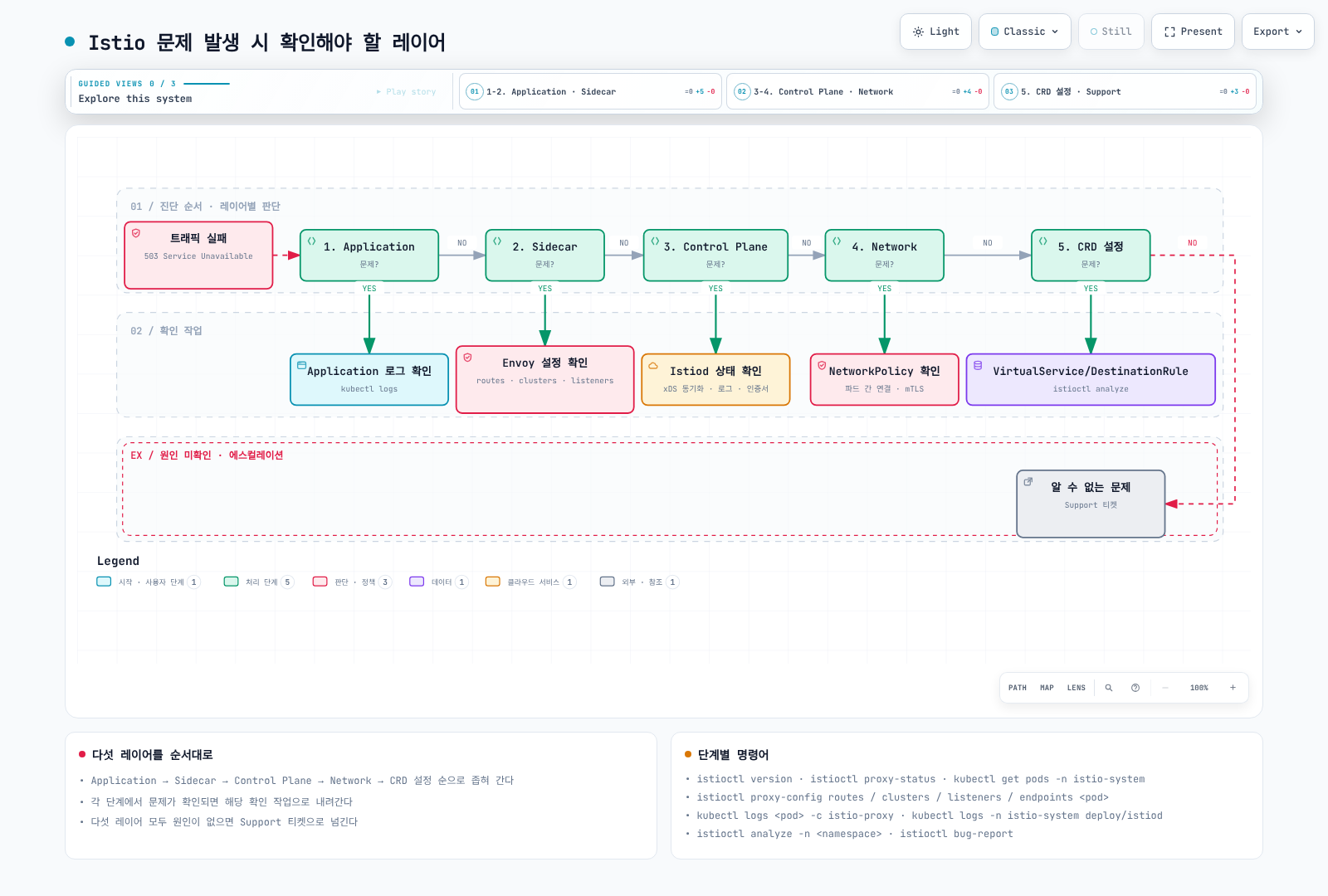Toggle 클라우드 서비스 legend filter
1328x896 pixels.
[531, 582]
